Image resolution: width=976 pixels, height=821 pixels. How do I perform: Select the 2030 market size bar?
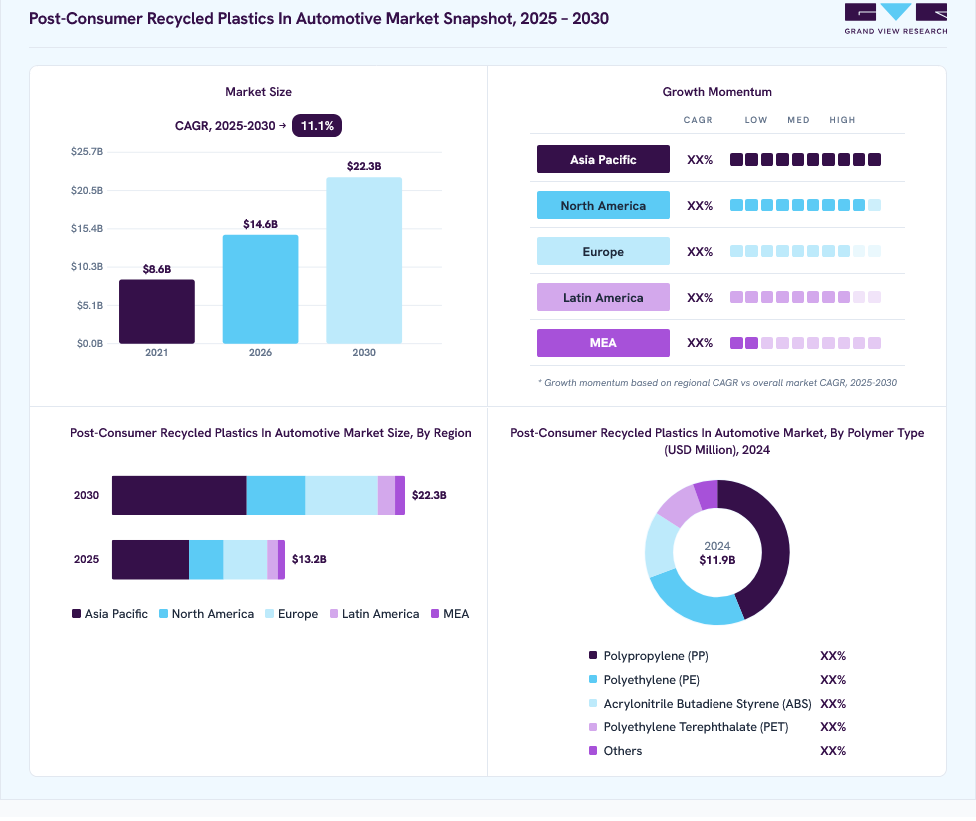point(364,260)
